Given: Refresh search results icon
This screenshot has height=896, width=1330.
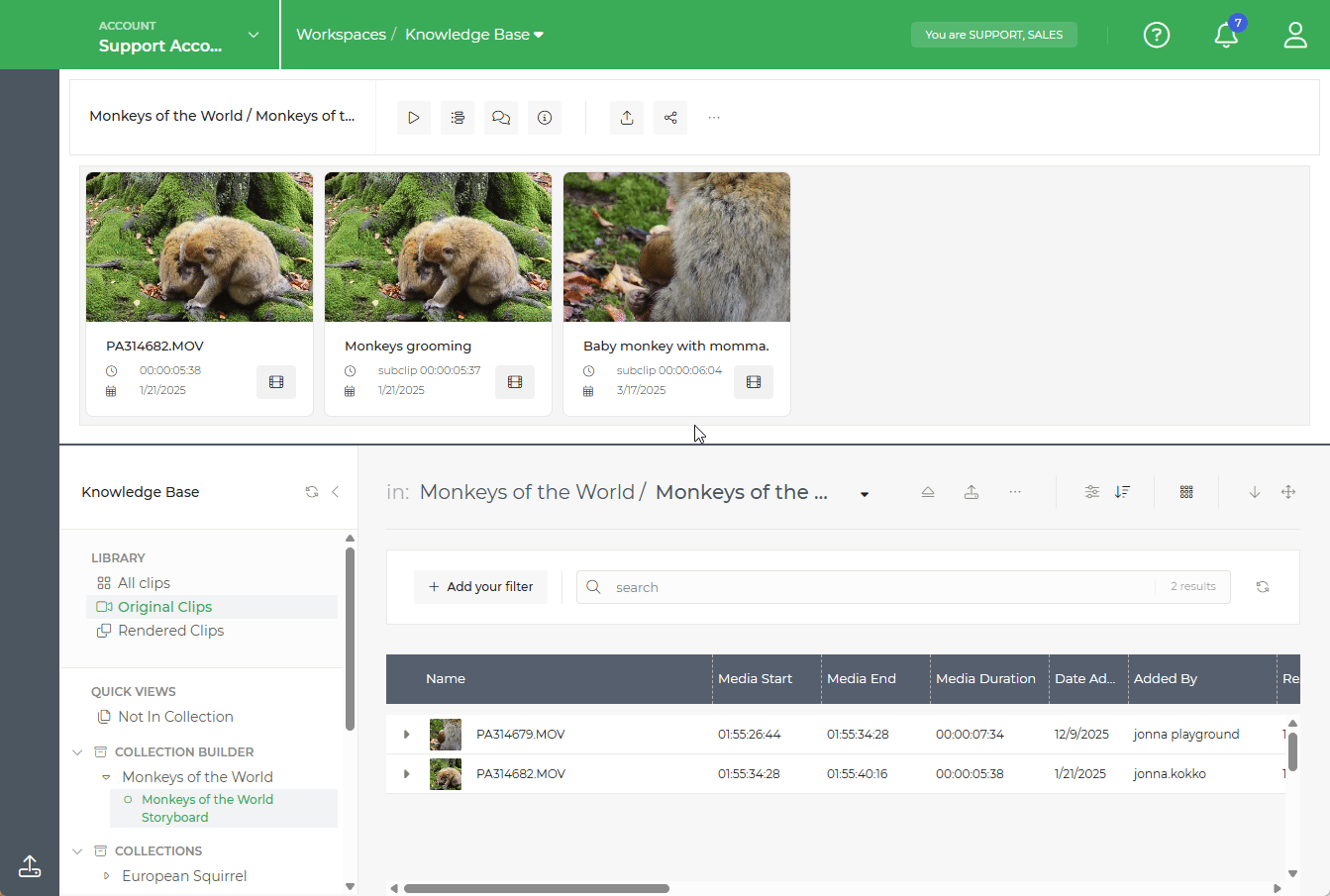Looking at the screenshot, I should point(1263,587).
